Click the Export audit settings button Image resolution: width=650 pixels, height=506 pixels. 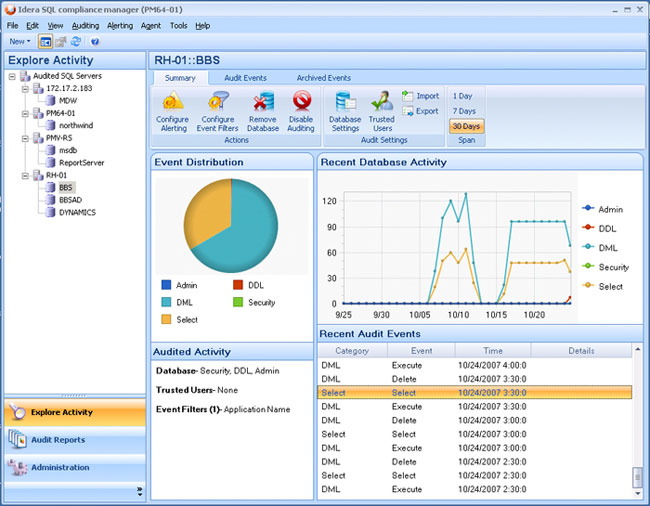click(420, 111)
